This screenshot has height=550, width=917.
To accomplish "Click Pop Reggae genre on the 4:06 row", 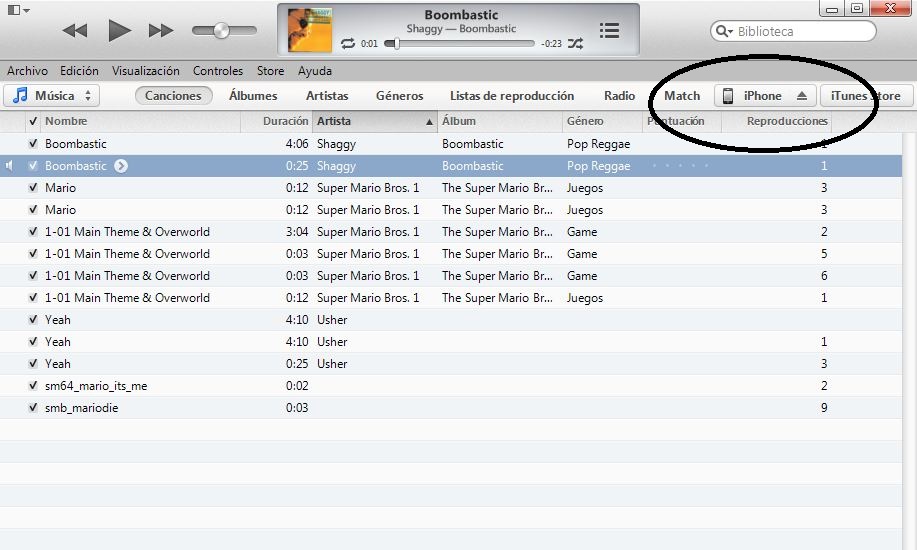I will pyautogui.click(x=598, y=144).
